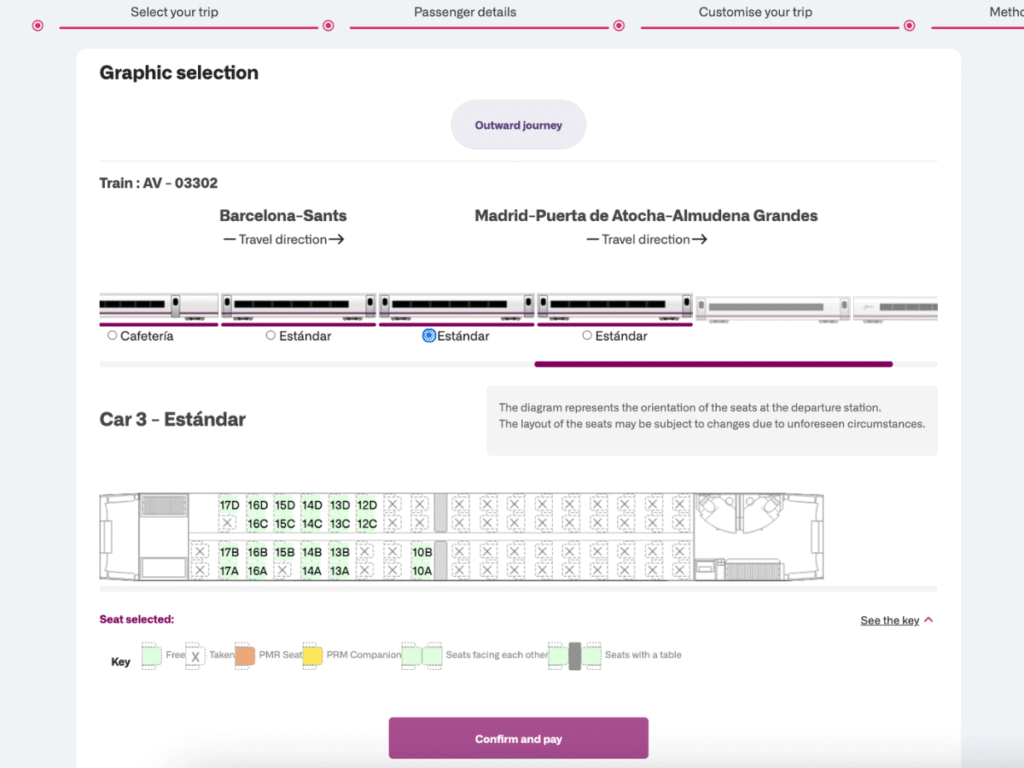This screenshot has height=768, width=1024.
Task: Go to Select your trip step
Action: pyautogui.click(x=174, y=12)
